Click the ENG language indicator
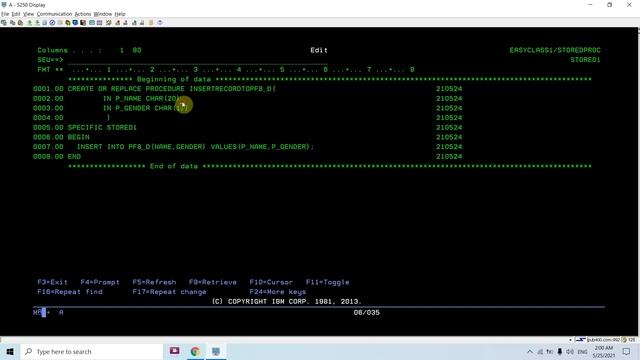The height and width of the screenshot is (360, 640). point(582,352)
